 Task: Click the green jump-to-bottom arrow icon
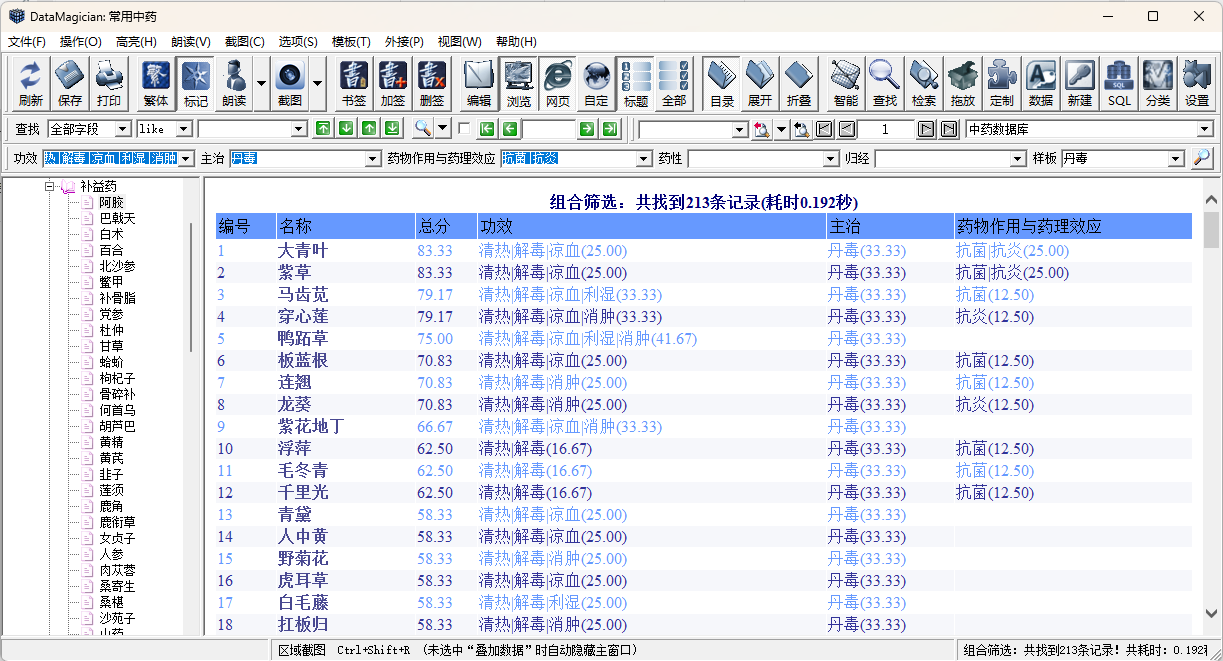(x=392, y=129)
